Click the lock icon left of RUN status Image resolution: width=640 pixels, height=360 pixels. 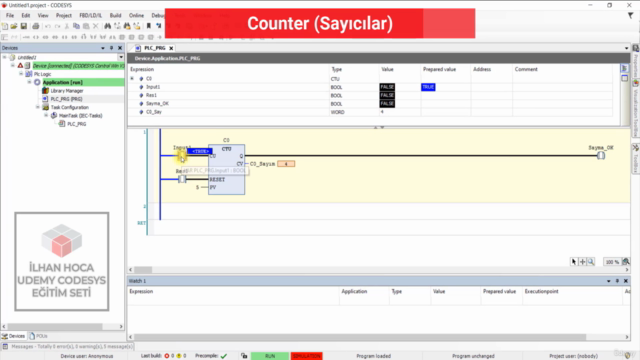click(x=244, y=356)
